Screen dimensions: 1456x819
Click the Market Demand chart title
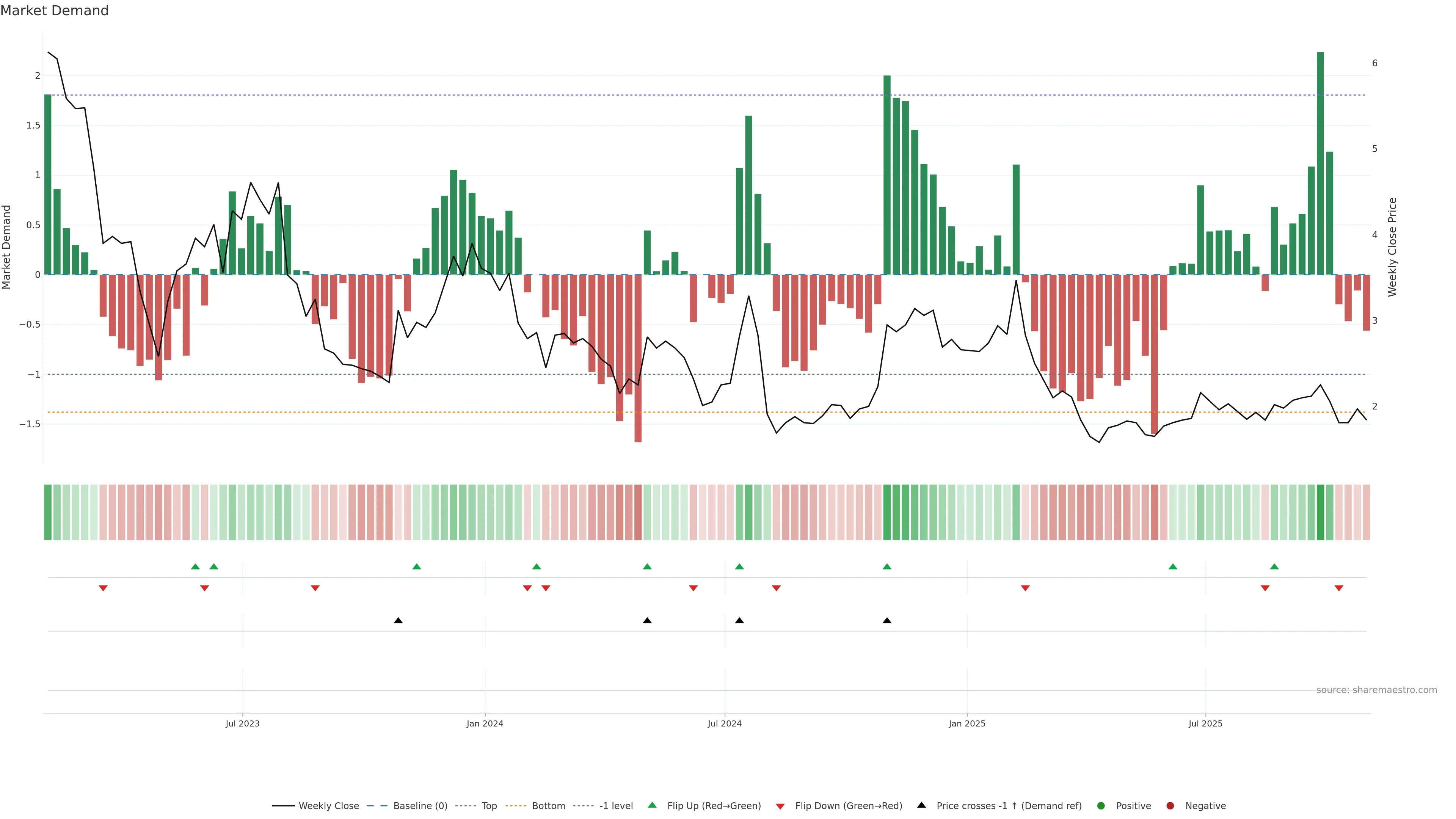[x=54, y=11]
